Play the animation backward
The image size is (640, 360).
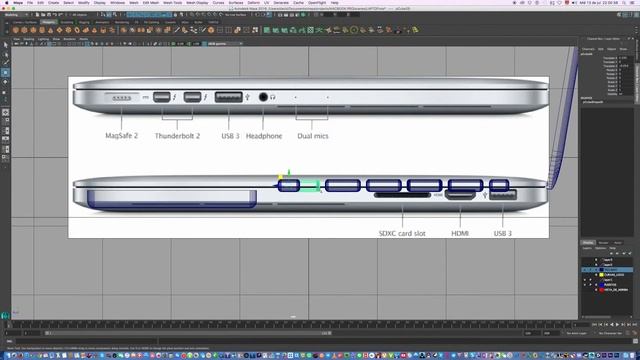pyautogui.click(x=611, y=324)
